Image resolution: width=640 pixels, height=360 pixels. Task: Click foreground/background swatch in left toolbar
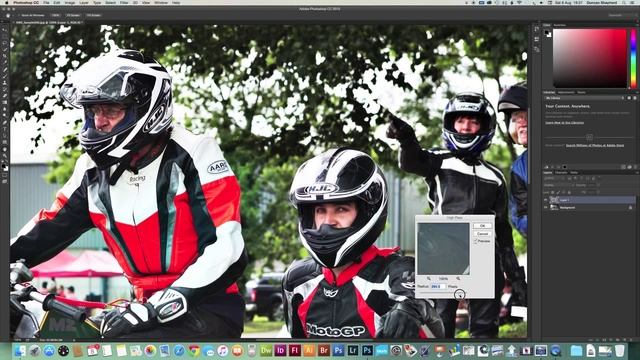pos(5,167)
